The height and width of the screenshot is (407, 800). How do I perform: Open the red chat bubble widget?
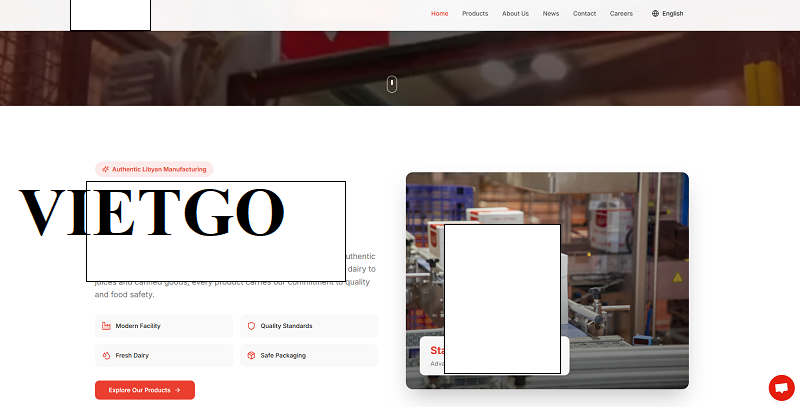click(x=781, y=388)
